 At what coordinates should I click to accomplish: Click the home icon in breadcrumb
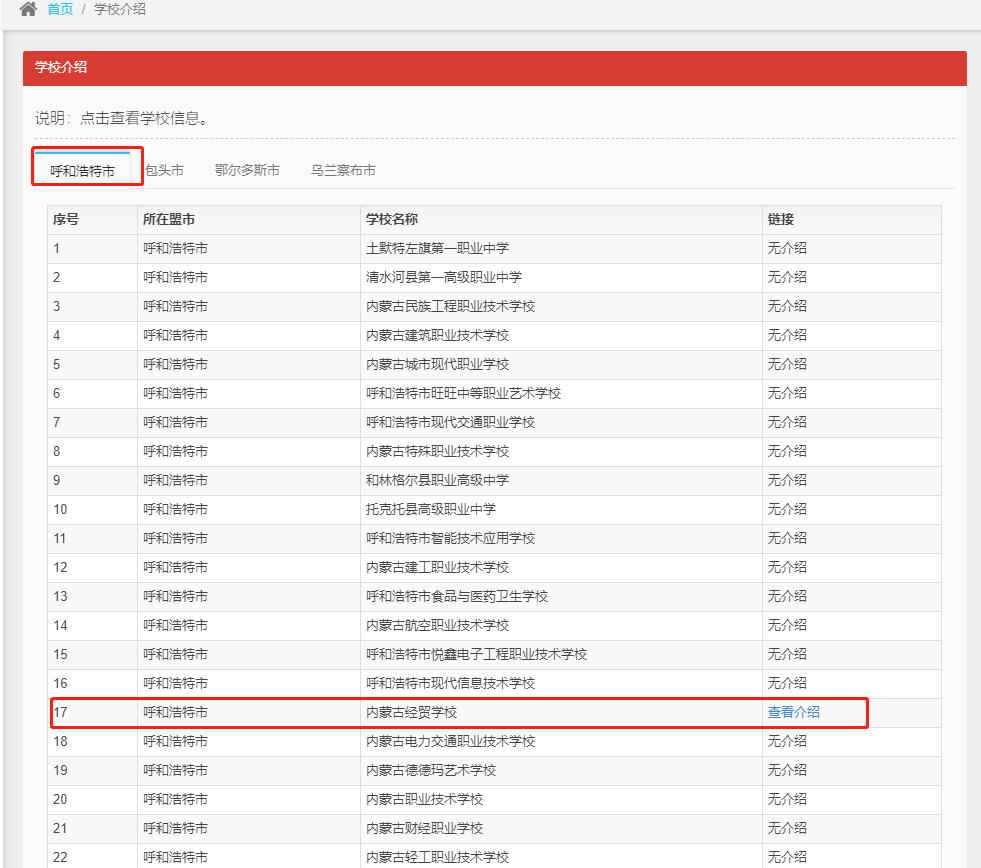pyautogui.click(x=28, y=9)
